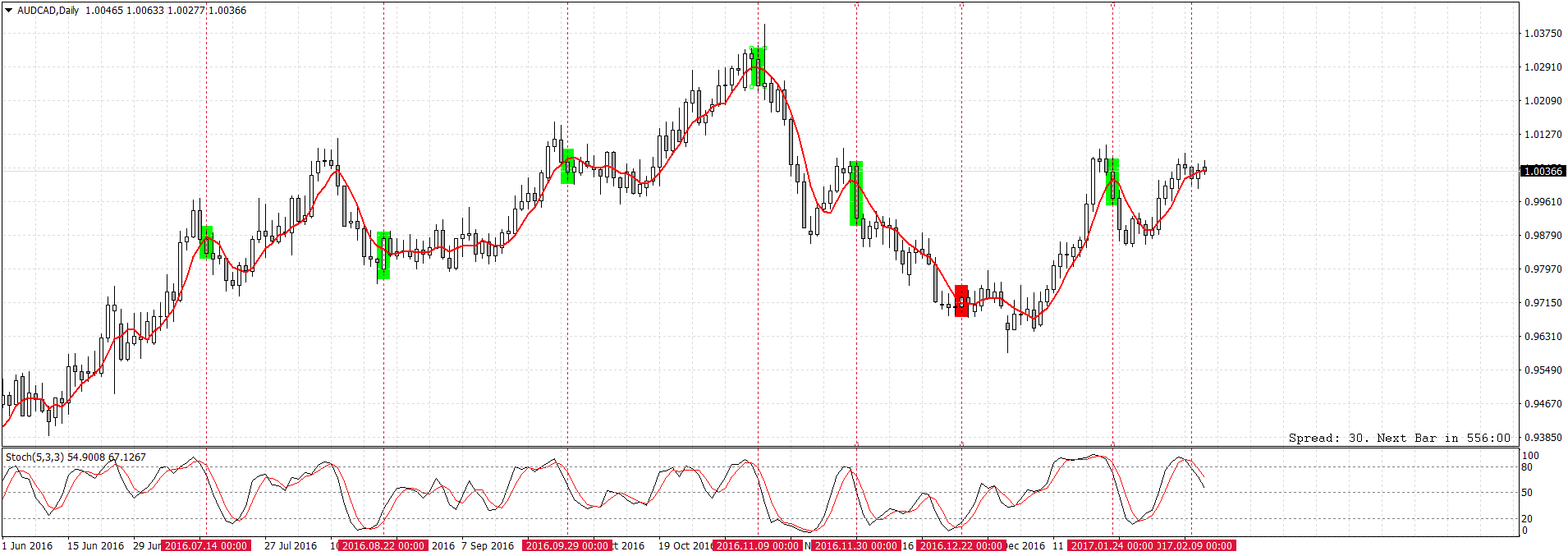Click the stochastic 20 level label

pyautogui.click(x=1527, y=519)
